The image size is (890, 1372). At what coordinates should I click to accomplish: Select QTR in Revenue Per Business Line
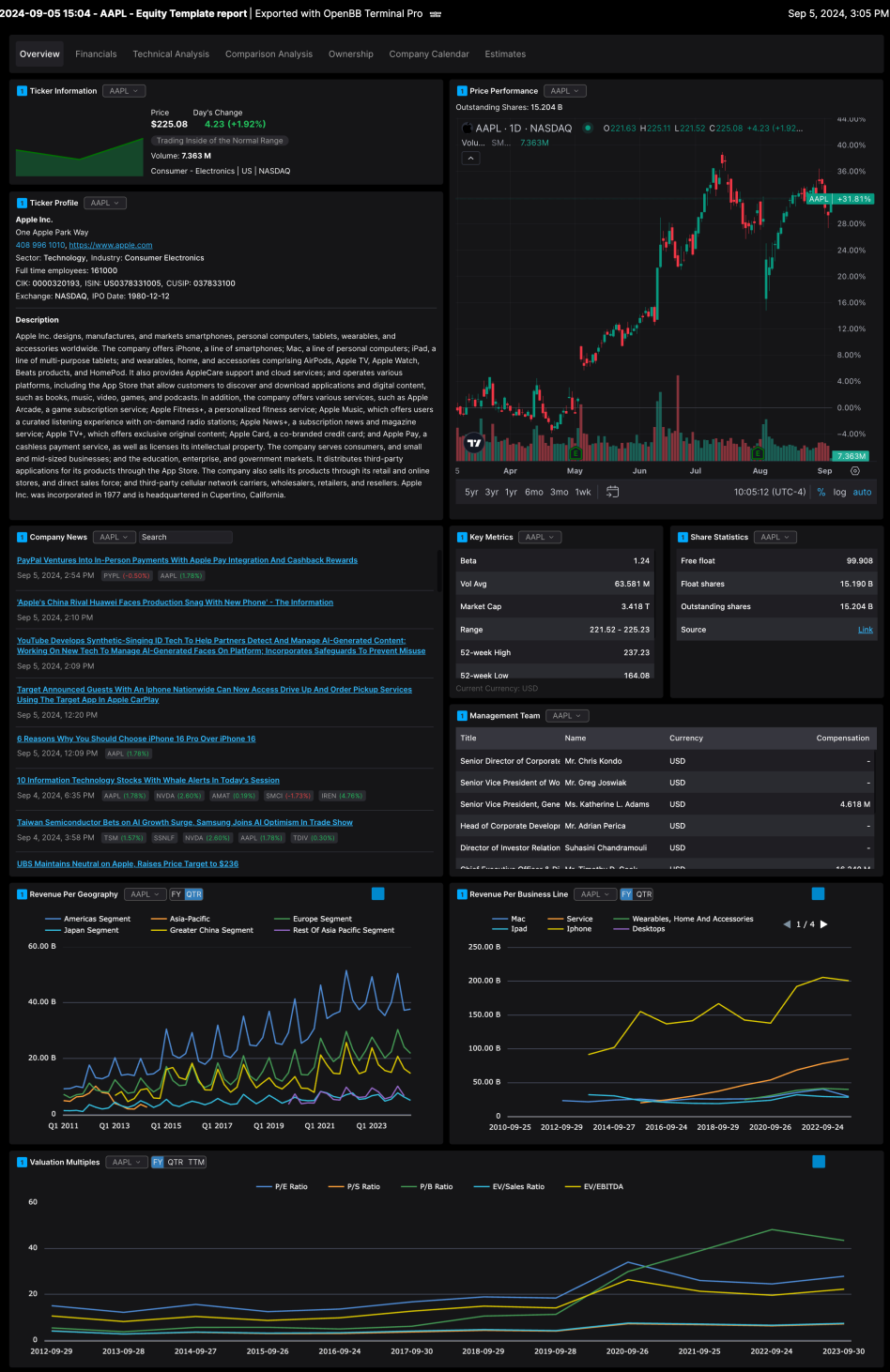pyautogui.click(x=644, y=894)
